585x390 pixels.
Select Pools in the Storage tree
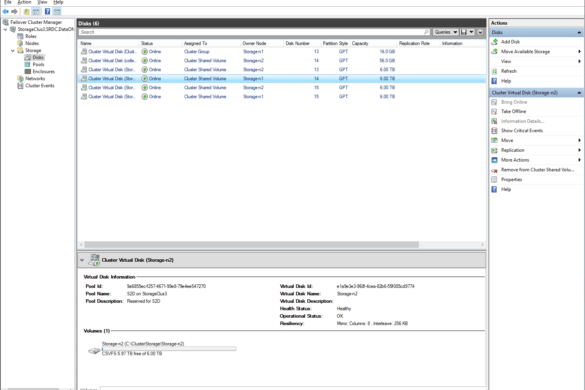coord(38,65)
